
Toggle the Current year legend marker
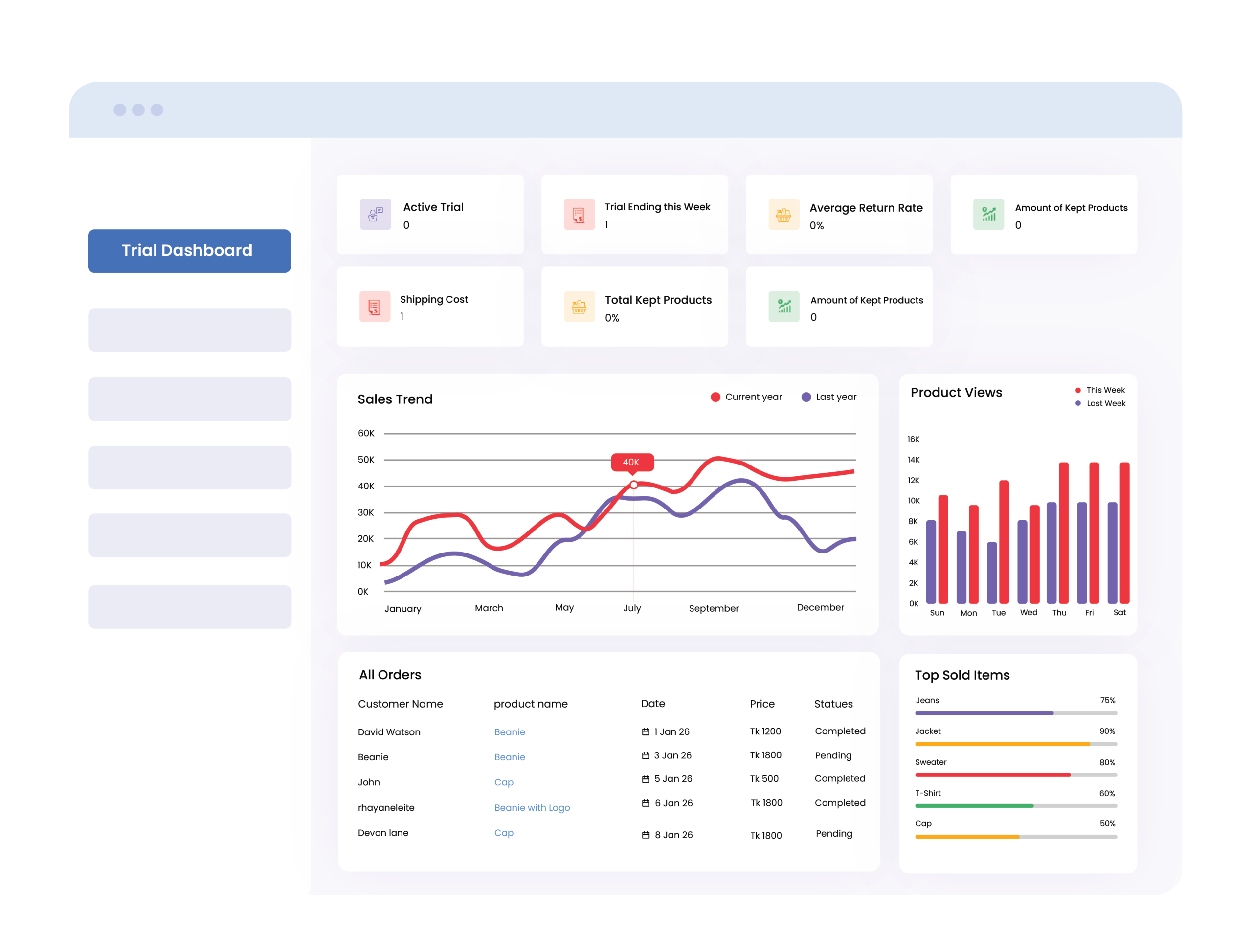pos(715,397)
